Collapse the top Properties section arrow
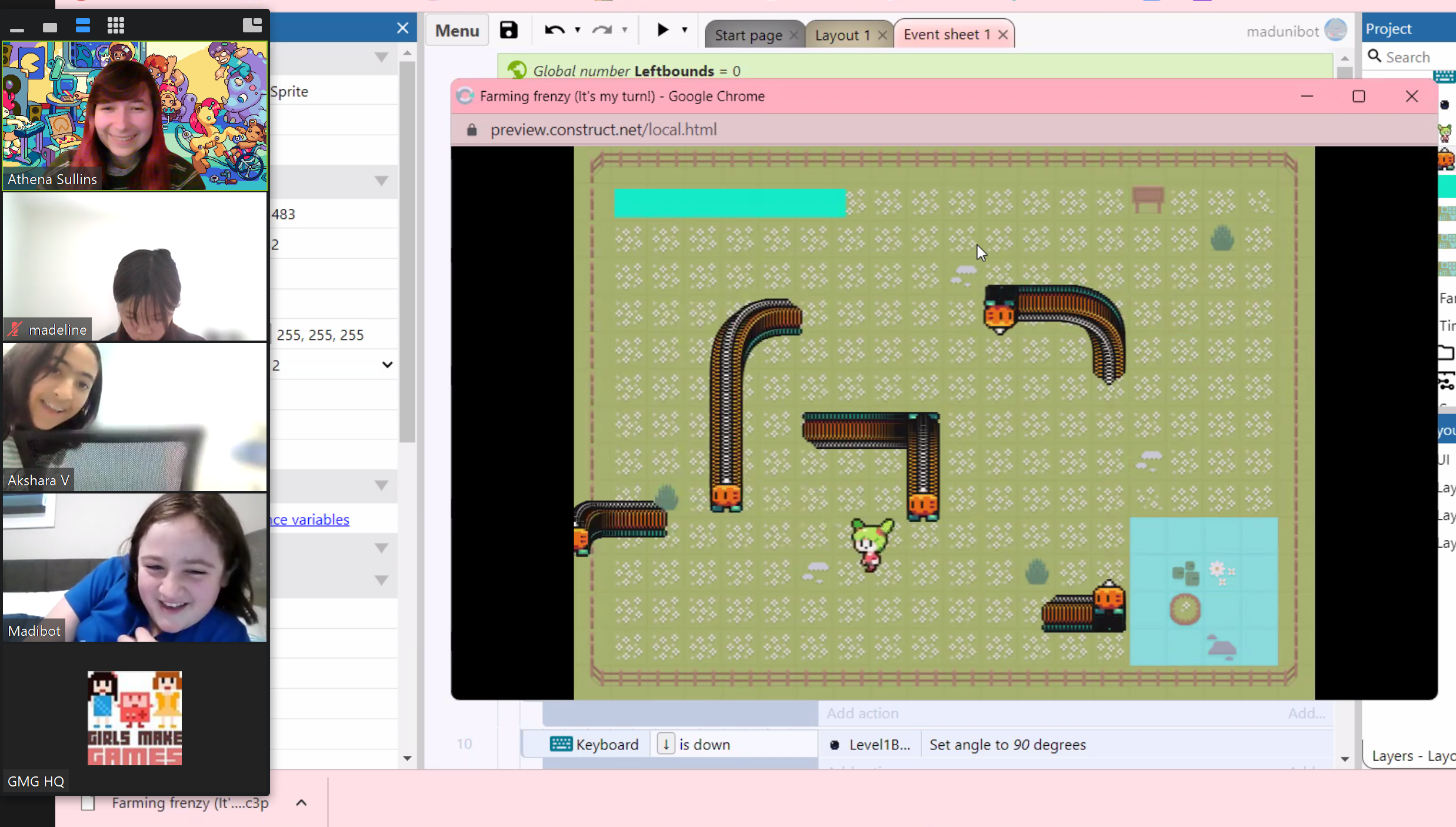The width and height of the screenshot is (1456, 827). 381,58
